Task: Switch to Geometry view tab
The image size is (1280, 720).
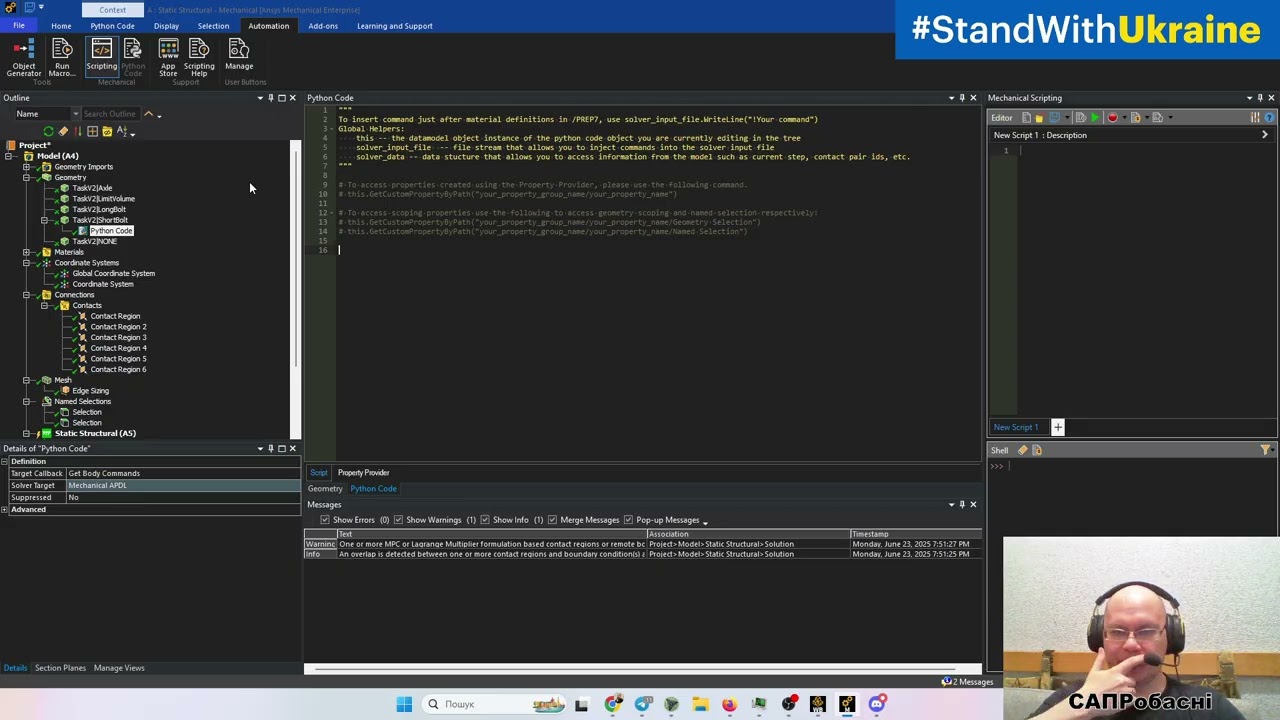Action: (x=325, y=489)
